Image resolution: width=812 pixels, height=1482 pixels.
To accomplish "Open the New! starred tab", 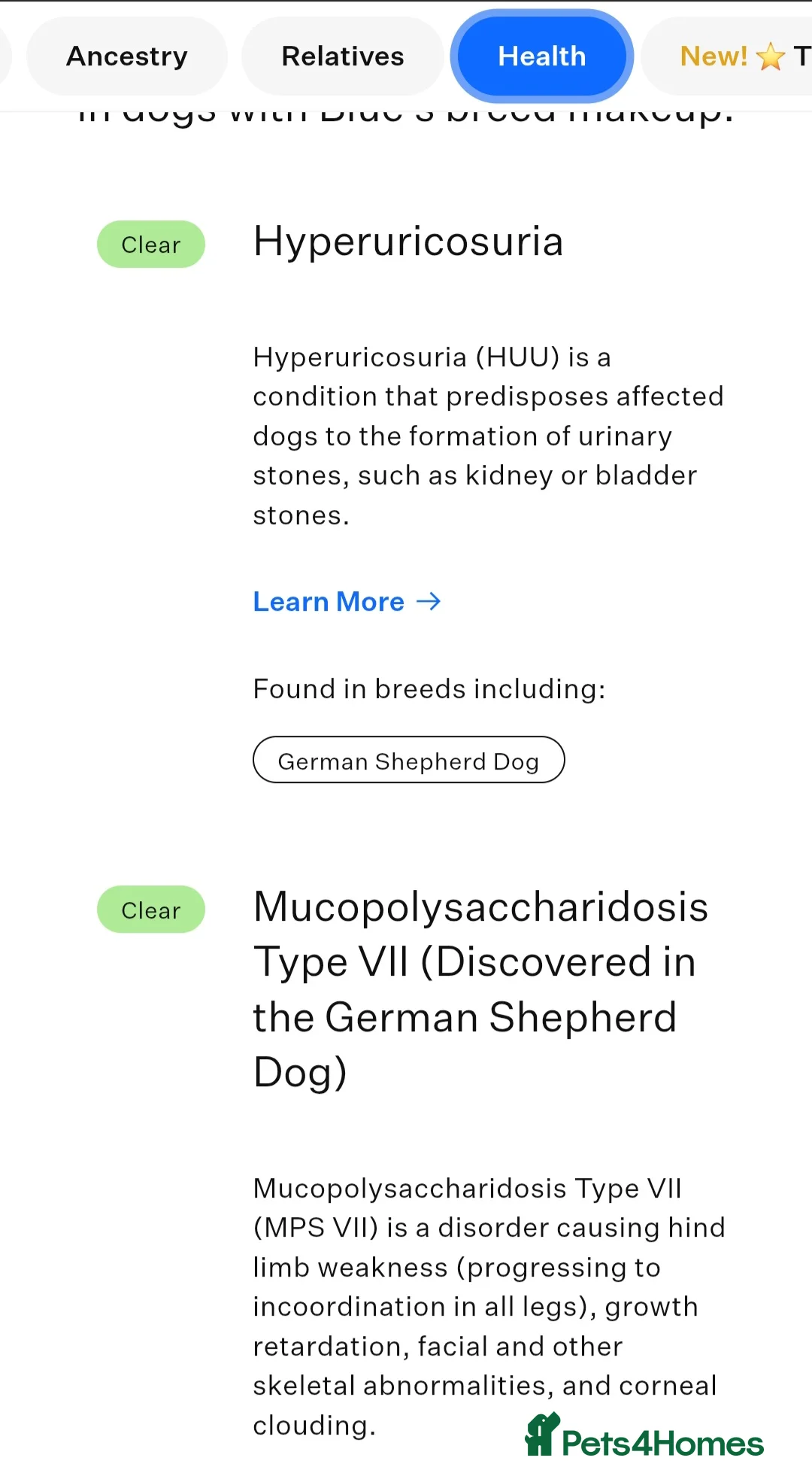I will click(x=733, y=56).
